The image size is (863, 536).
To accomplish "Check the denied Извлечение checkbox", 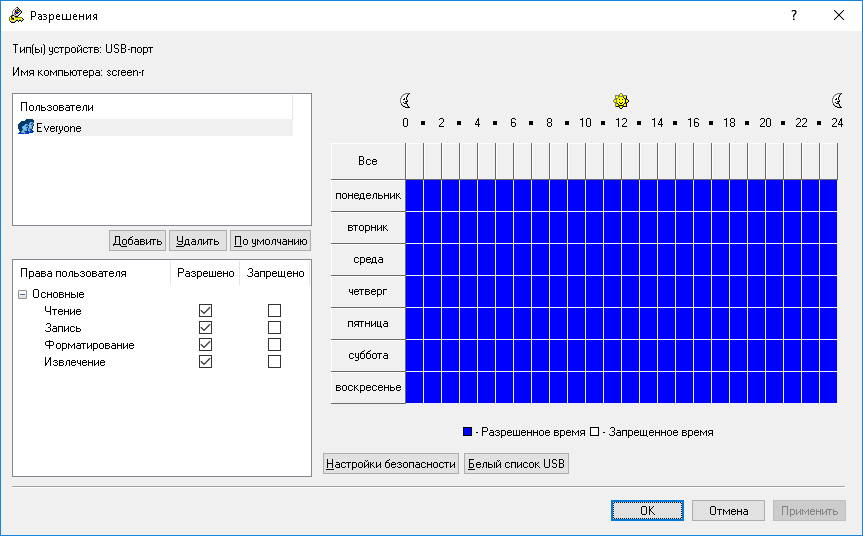I will tap(275, 362).
